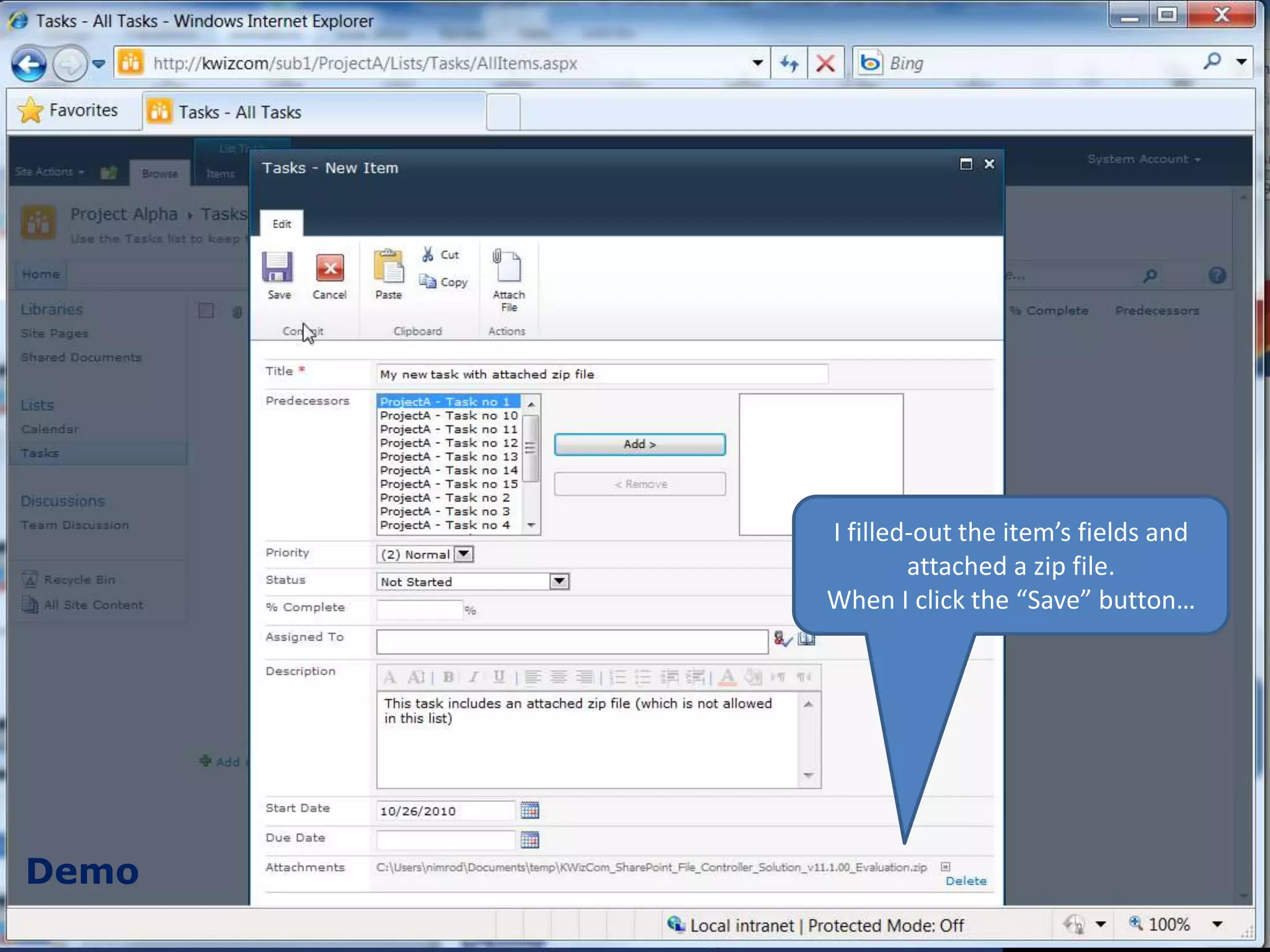Toggle Underline in description toolbar

pyautogui.click(x=499, y=677)
